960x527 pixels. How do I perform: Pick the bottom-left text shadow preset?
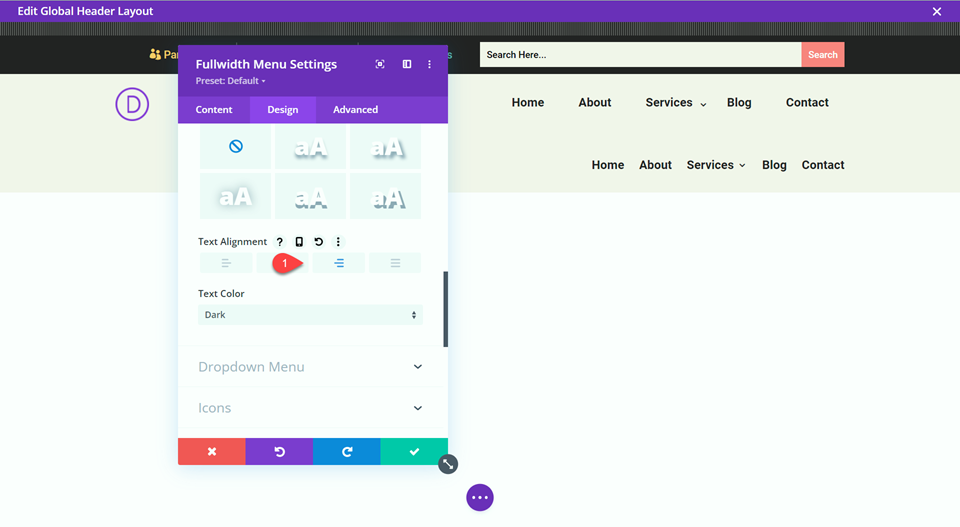(x=236, y=196)
